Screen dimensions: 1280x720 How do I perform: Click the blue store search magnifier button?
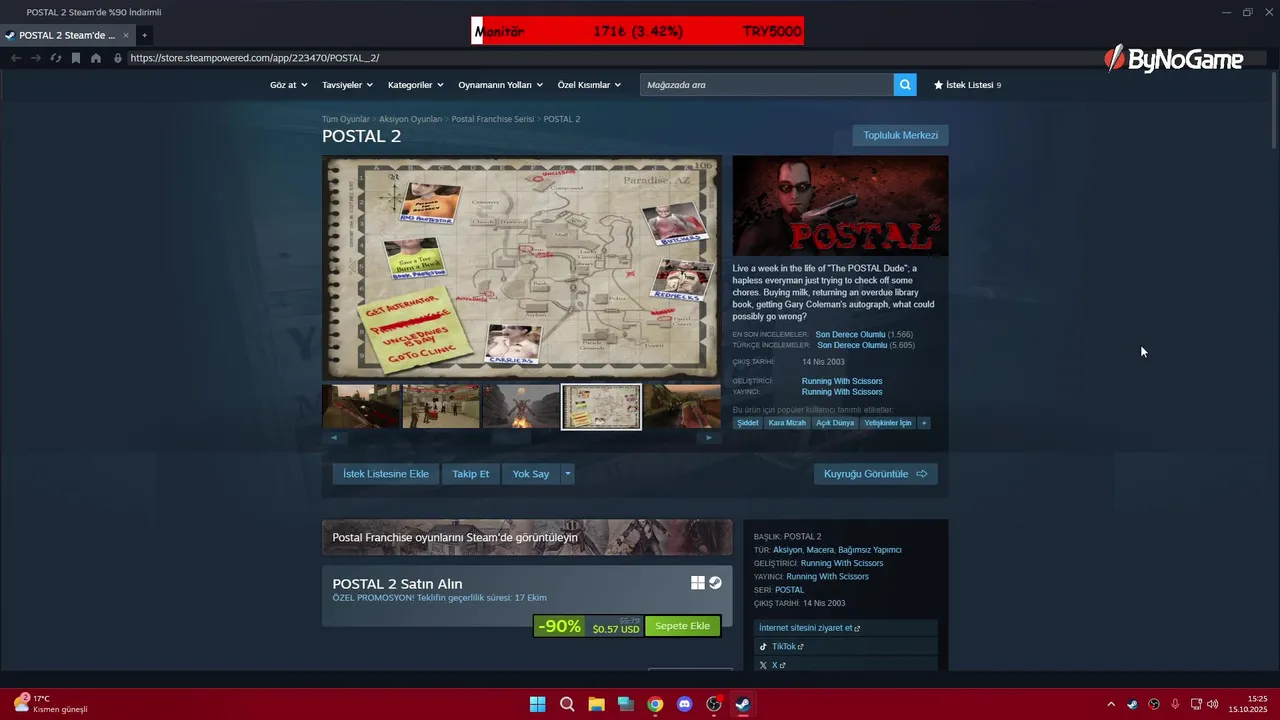(905, 85)
